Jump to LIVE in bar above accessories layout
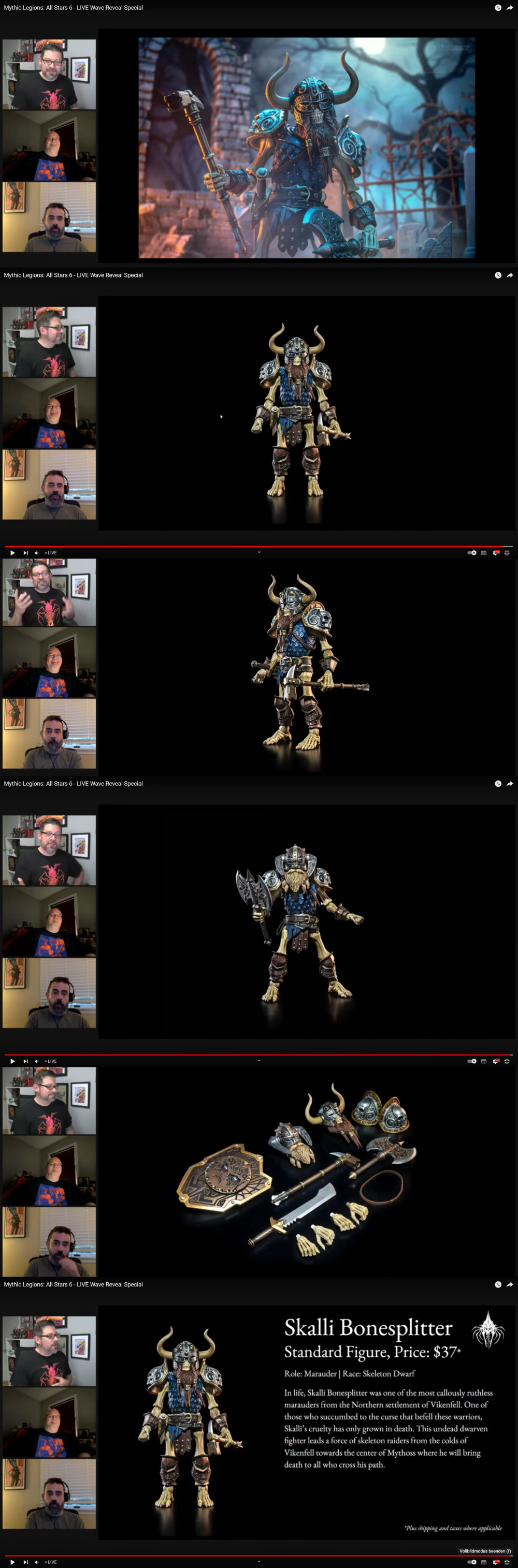The image size is (518, 1568). coord(51,1061)
